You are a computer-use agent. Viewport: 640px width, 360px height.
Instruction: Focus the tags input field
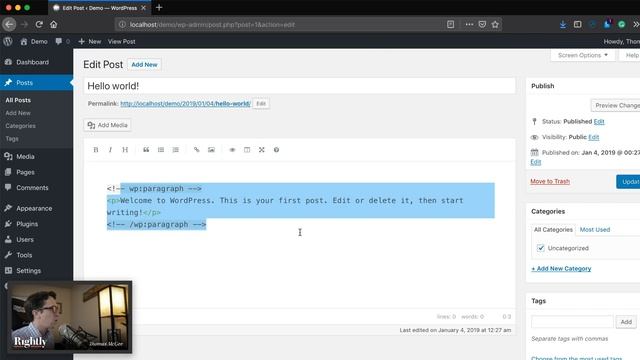click(572, 322)
